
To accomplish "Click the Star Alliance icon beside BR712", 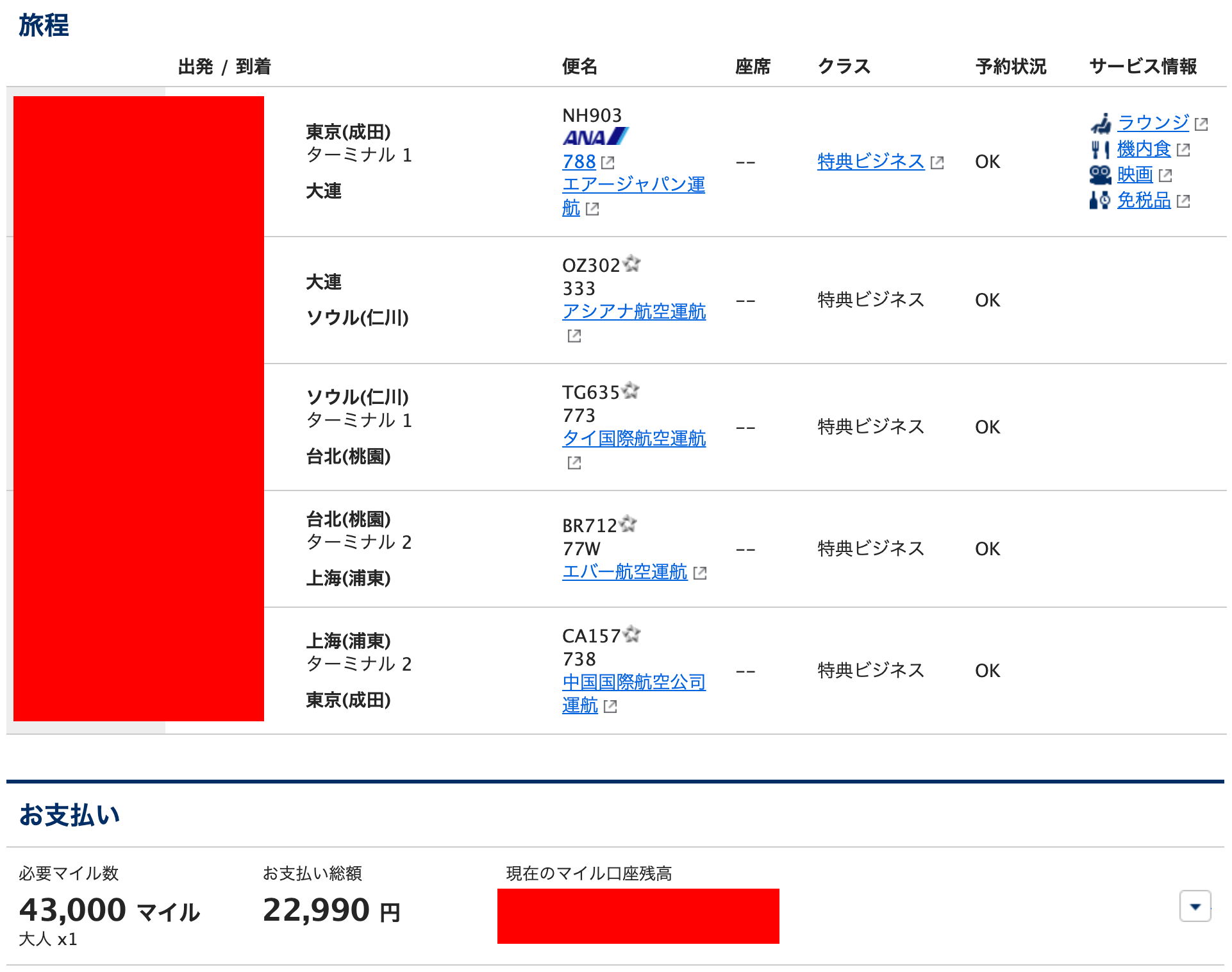I will point(628,524).
